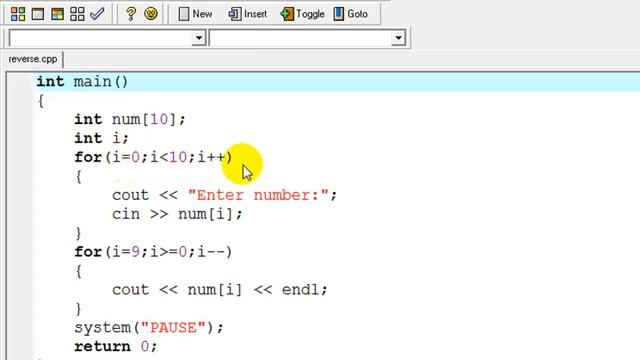
Task: Expand the first class browser dropdown
Action: click(199, 38)
